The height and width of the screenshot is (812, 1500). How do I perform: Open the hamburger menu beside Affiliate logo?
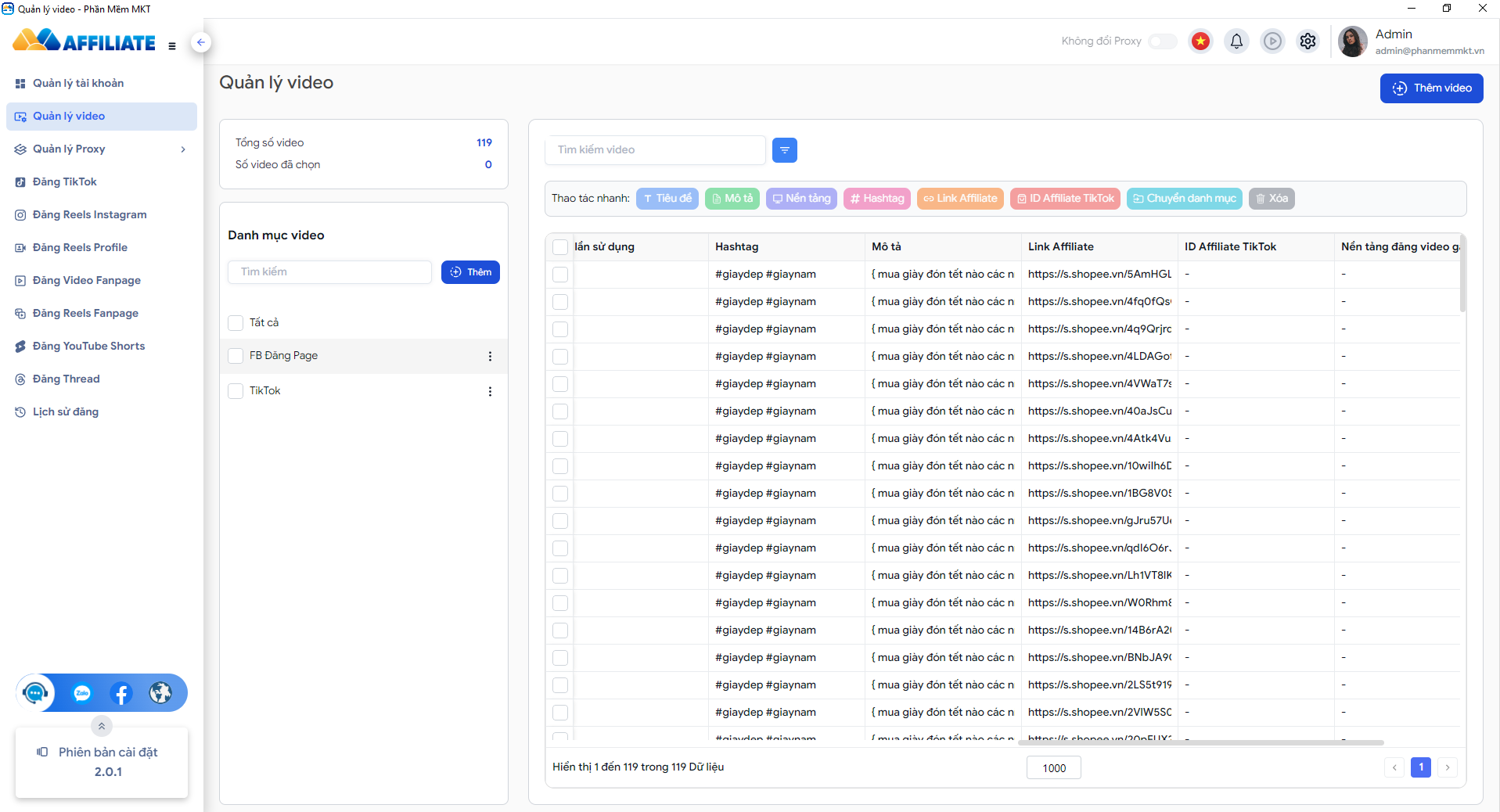(172, 46)
